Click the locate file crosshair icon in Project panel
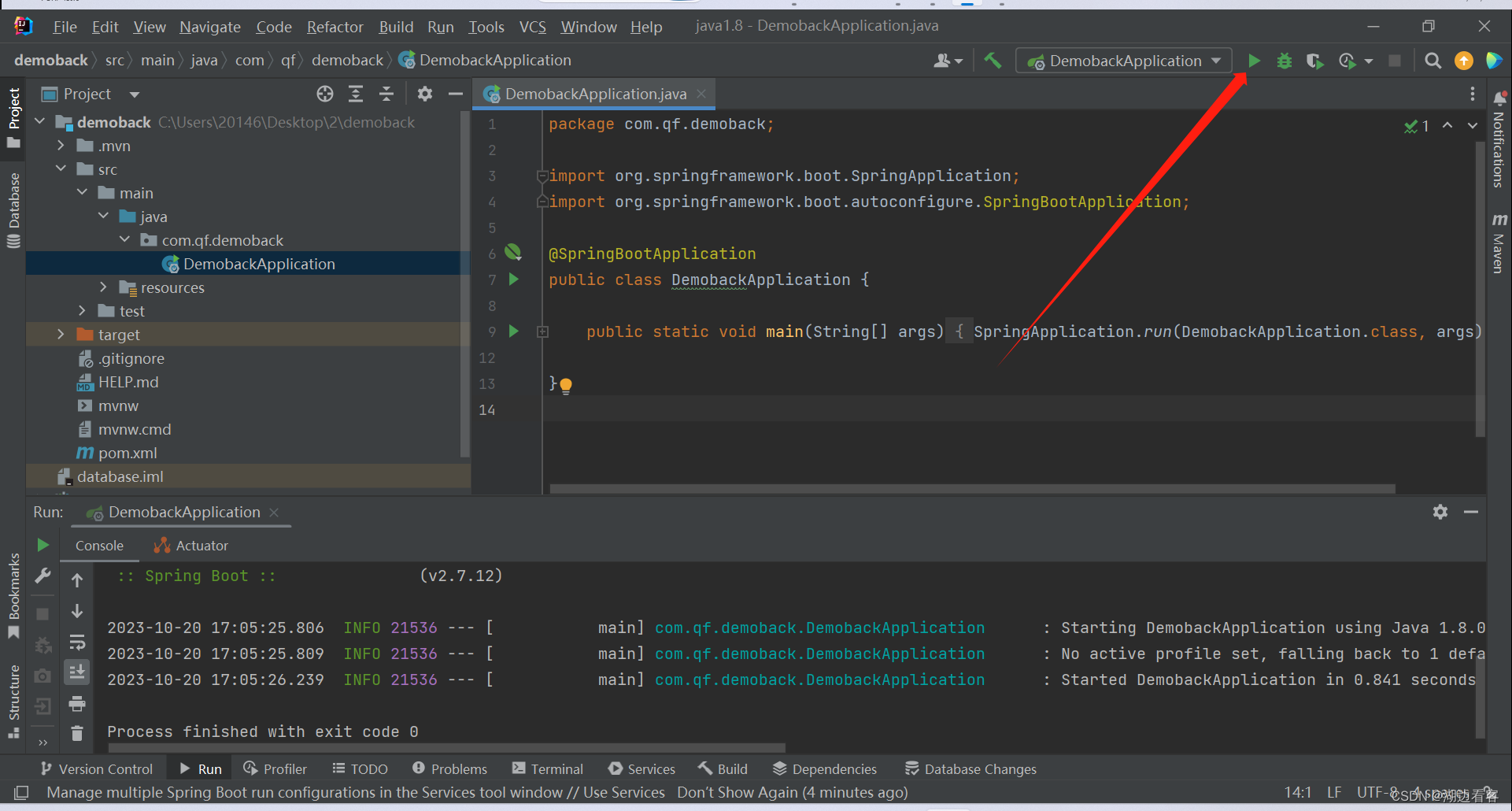The image size is (1512, 811). [x=325, y=94]
